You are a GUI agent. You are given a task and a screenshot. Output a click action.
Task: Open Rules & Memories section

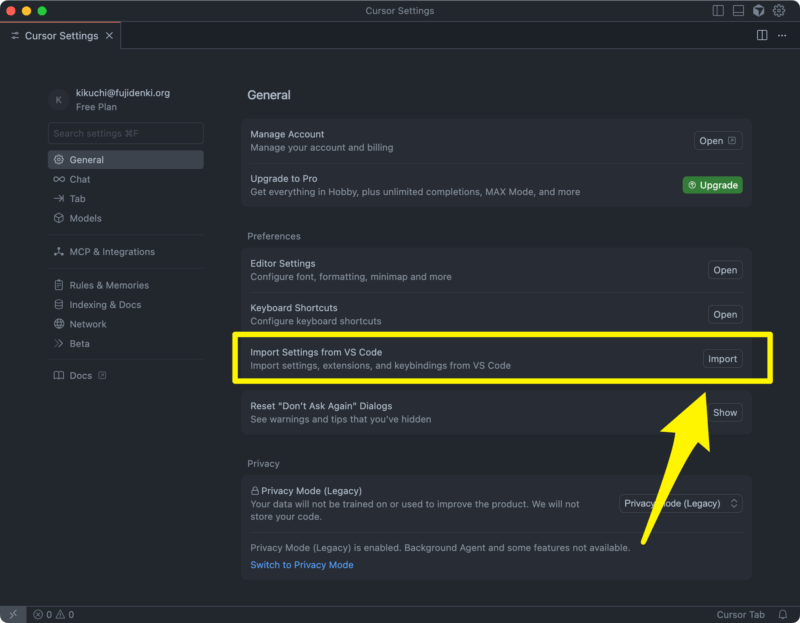(x=126, y=285)
